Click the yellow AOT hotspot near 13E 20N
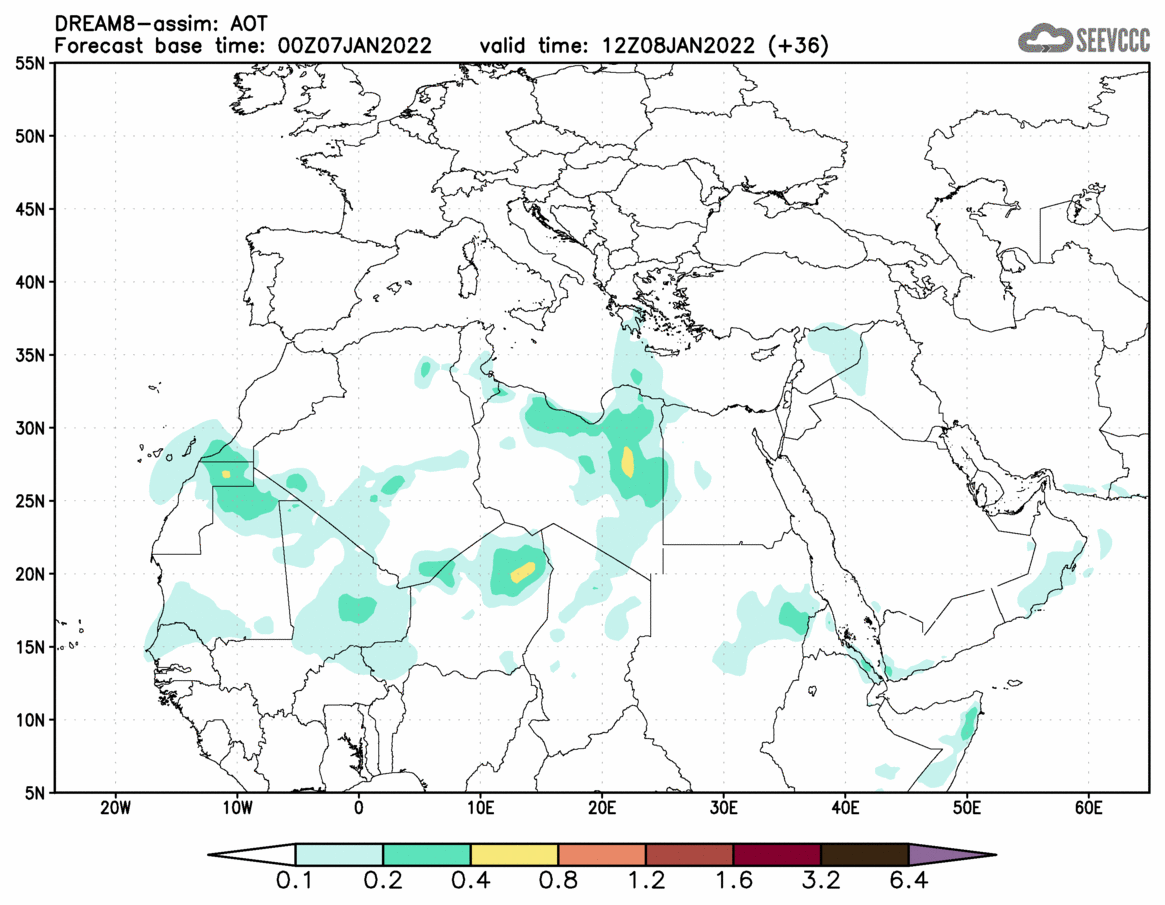This screenshot has width=1165, height=905. coord(522,572)
